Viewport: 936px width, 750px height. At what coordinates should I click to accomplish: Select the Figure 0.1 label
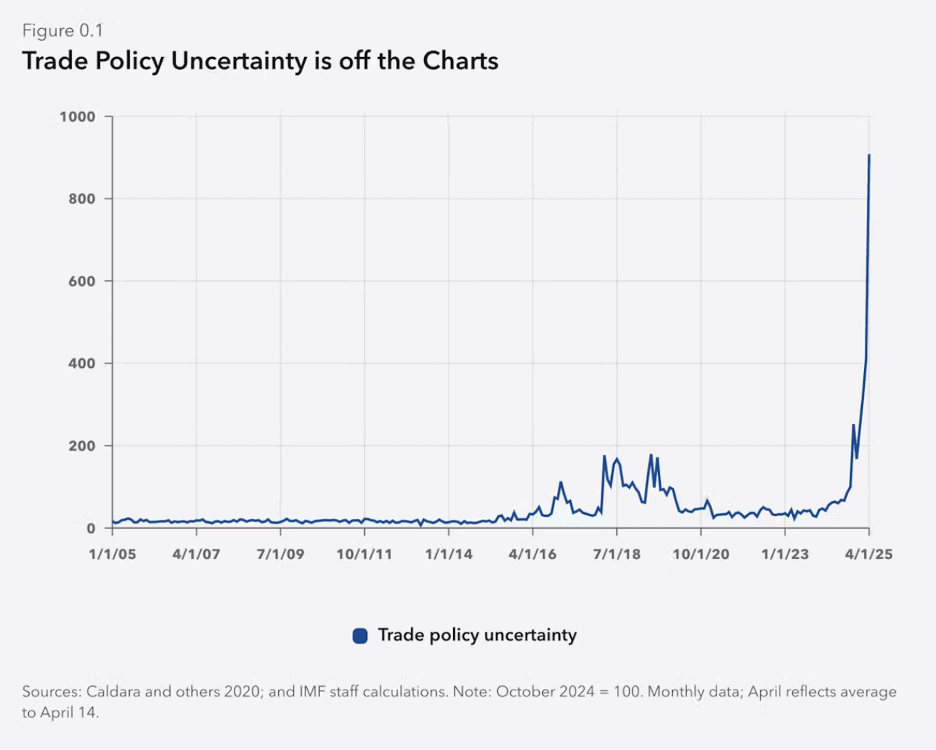coord(62,30)
